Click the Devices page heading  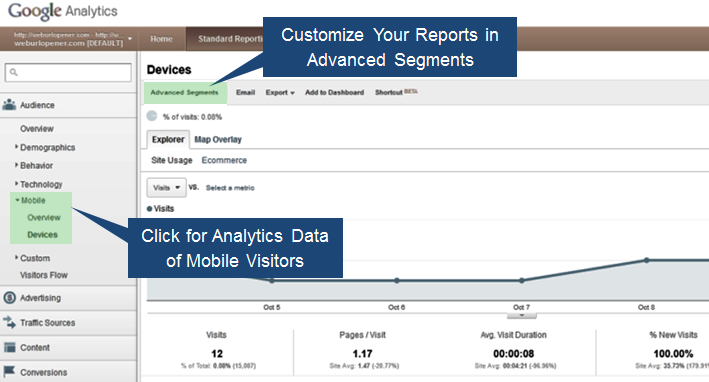(169, 70)
